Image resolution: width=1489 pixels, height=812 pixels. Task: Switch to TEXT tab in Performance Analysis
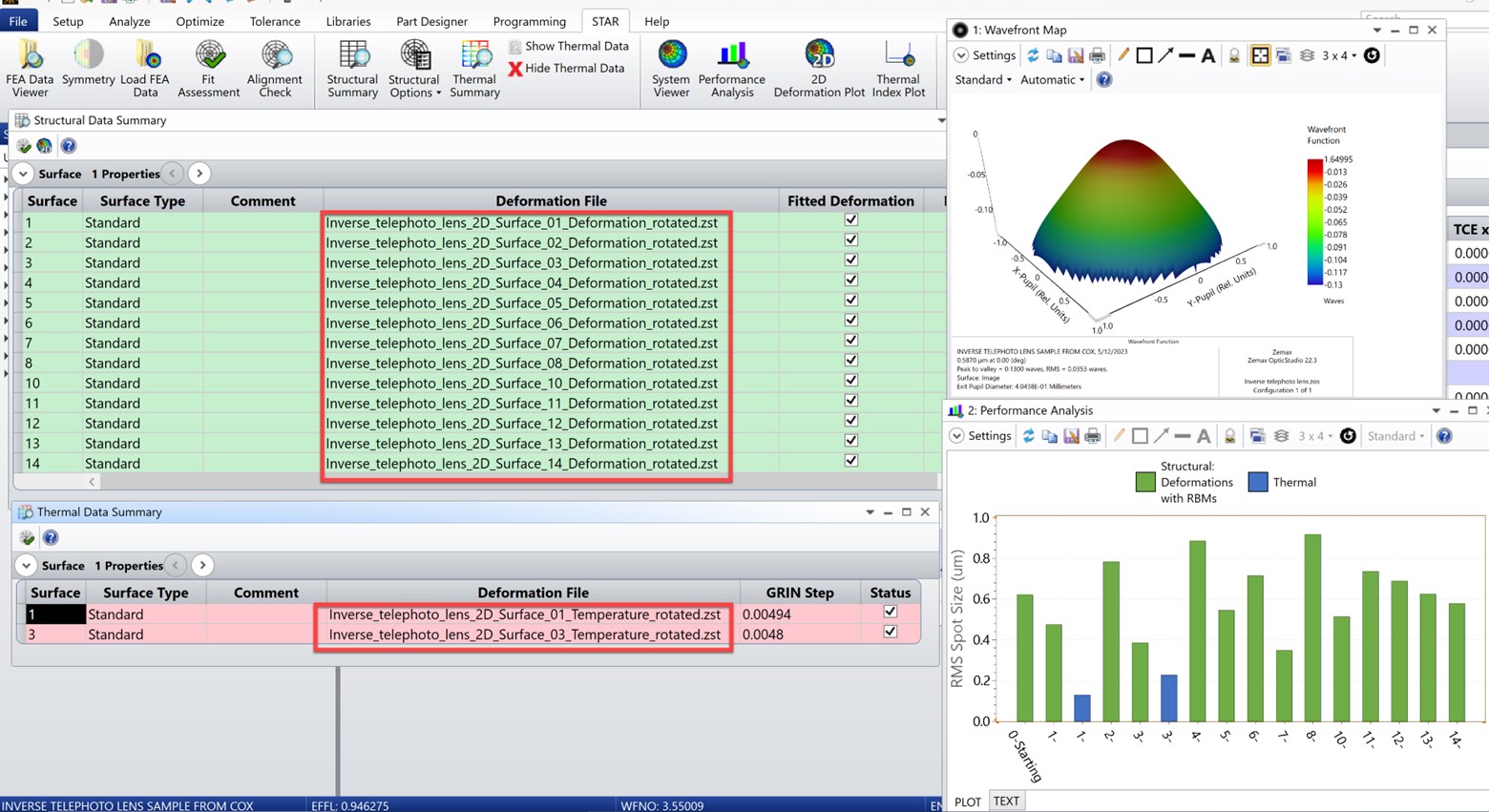pyautogui.click(x=1006, y=802)
